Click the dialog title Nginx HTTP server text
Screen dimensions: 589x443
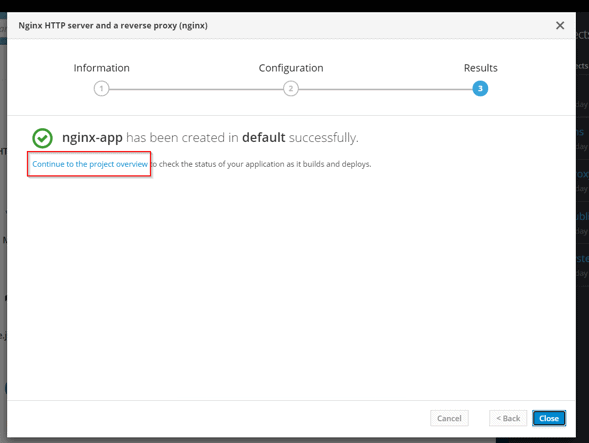(113, 26)
